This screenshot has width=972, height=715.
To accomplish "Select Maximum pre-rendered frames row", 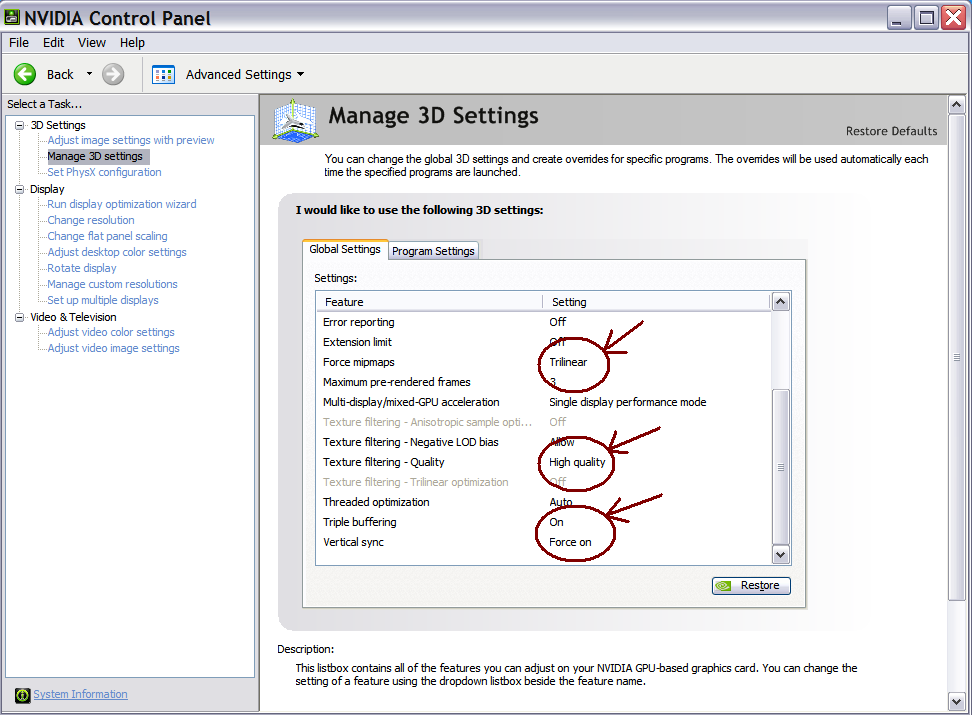I will point(543,382).
